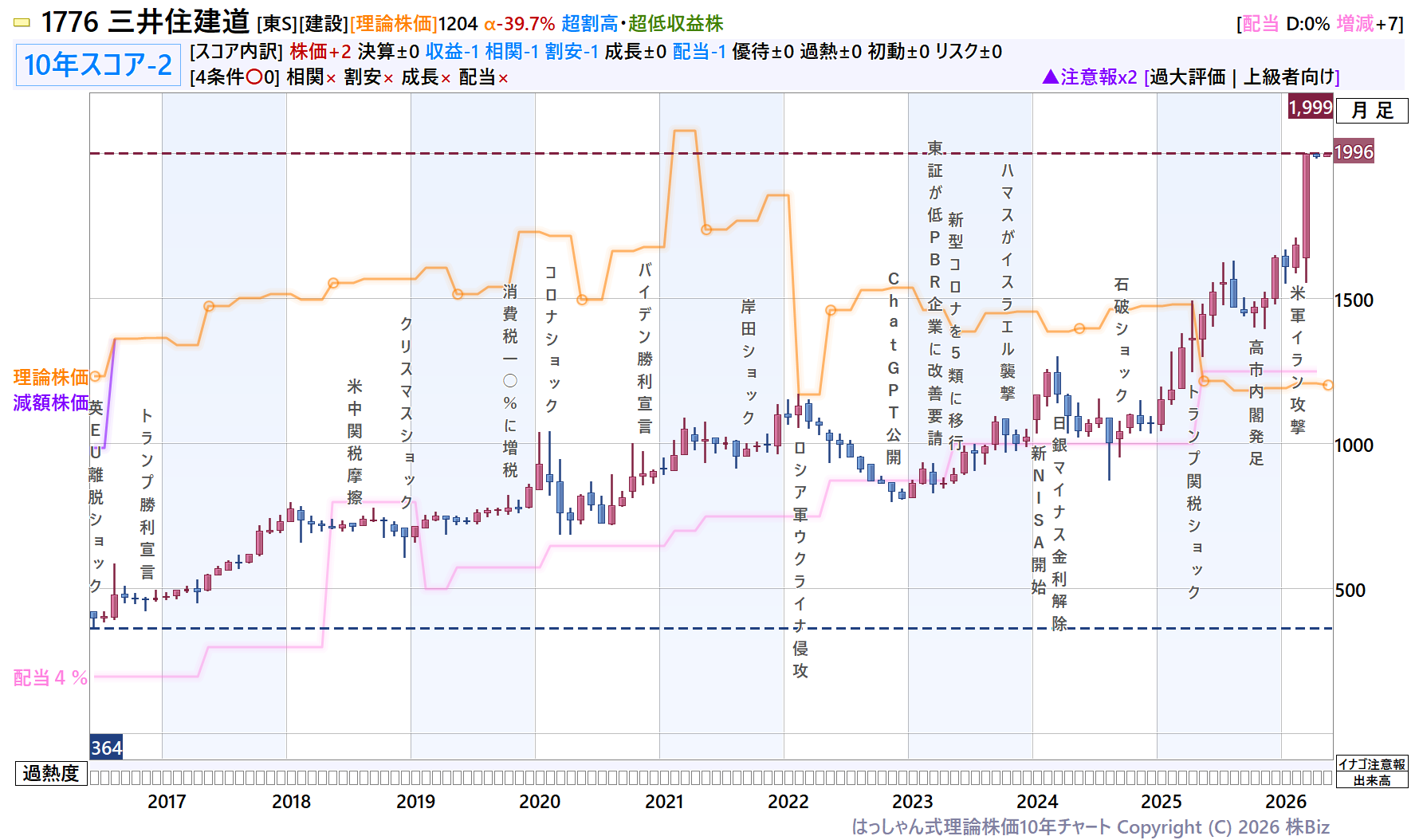This screenshot has width=1419, height=840.
Task: Click the 月足 monthly chart button
Action: (x=1372, y=110)
